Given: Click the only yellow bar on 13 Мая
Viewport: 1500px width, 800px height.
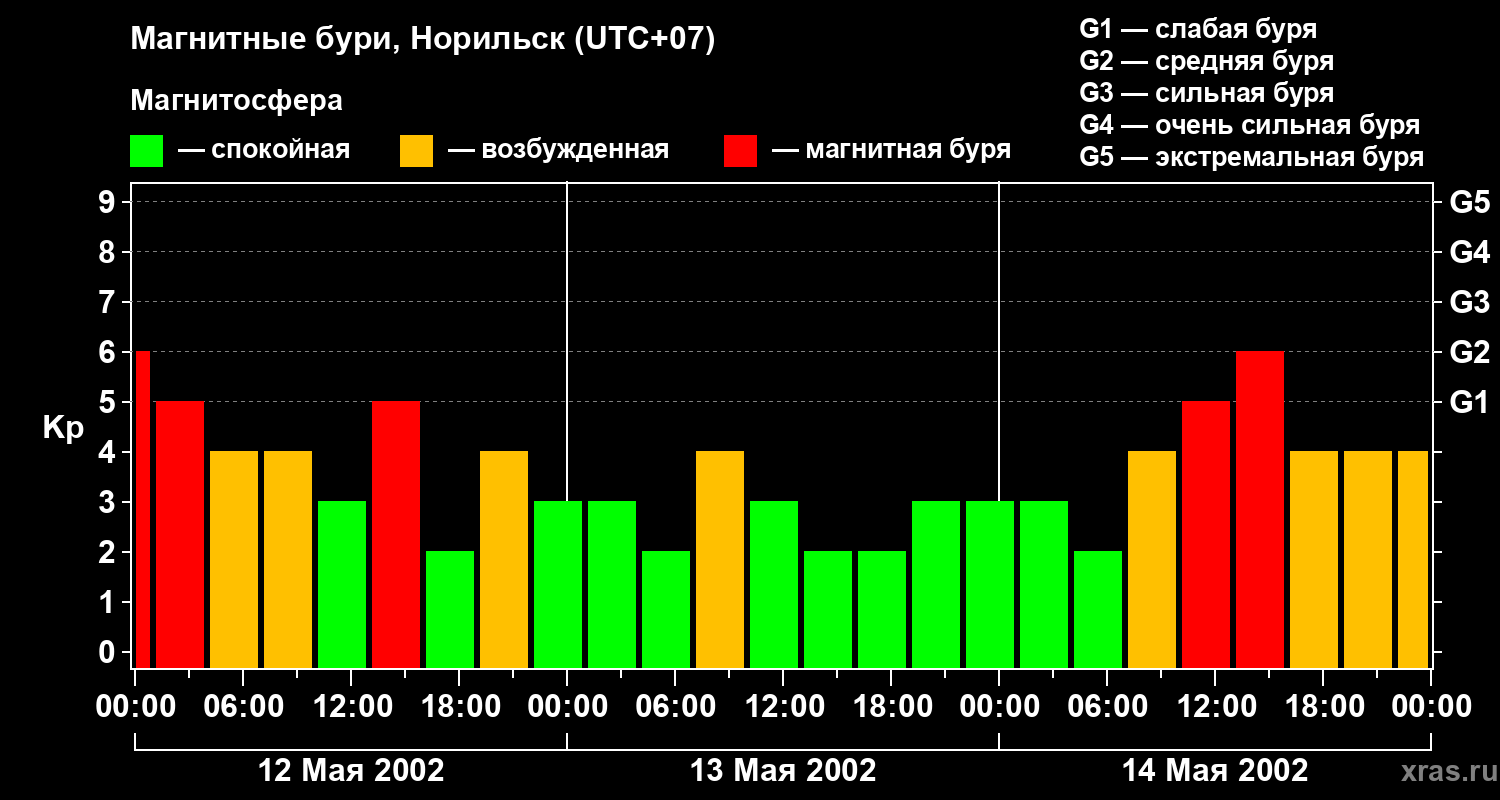Looking at the screenshot, I should pyautogui.click(x=720, y=560).
